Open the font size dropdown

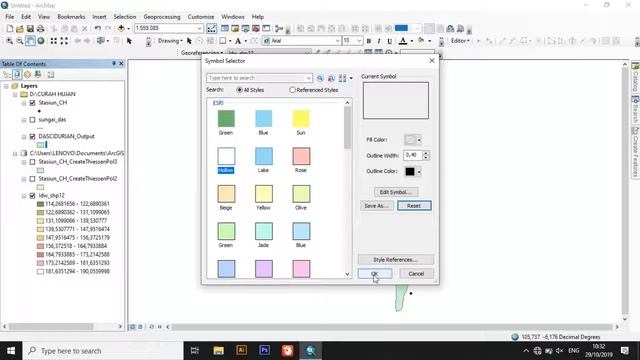pos(359,41)
